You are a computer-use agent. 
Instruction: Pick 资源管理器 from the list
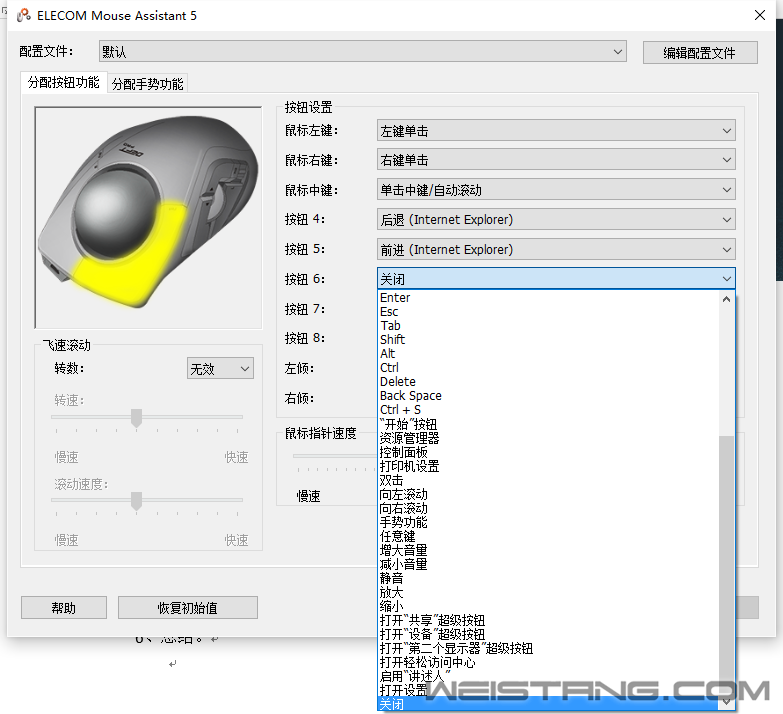click(548, 438)
